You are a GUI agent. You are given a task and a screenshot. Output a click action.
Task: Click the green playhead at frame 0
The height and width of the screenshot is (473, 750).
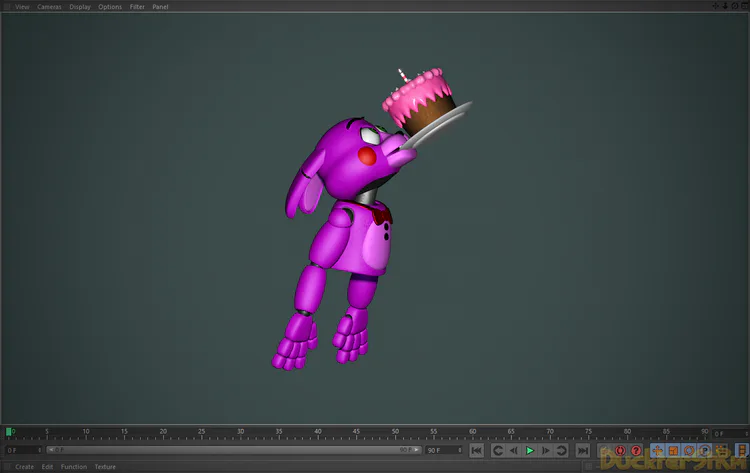[8, 432]
